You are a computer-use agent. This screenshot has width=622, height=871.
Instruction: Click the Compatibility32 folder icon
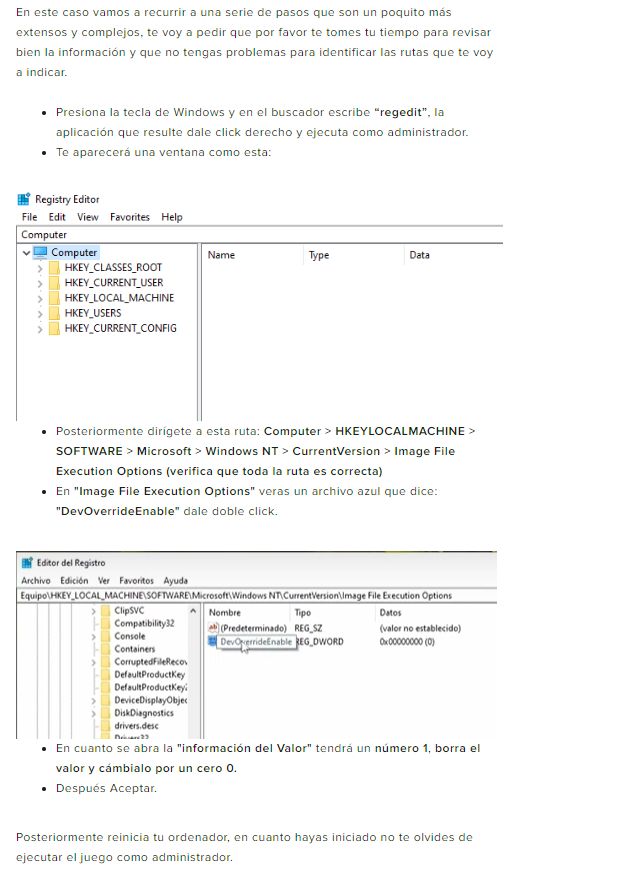(x=106, y=623)
